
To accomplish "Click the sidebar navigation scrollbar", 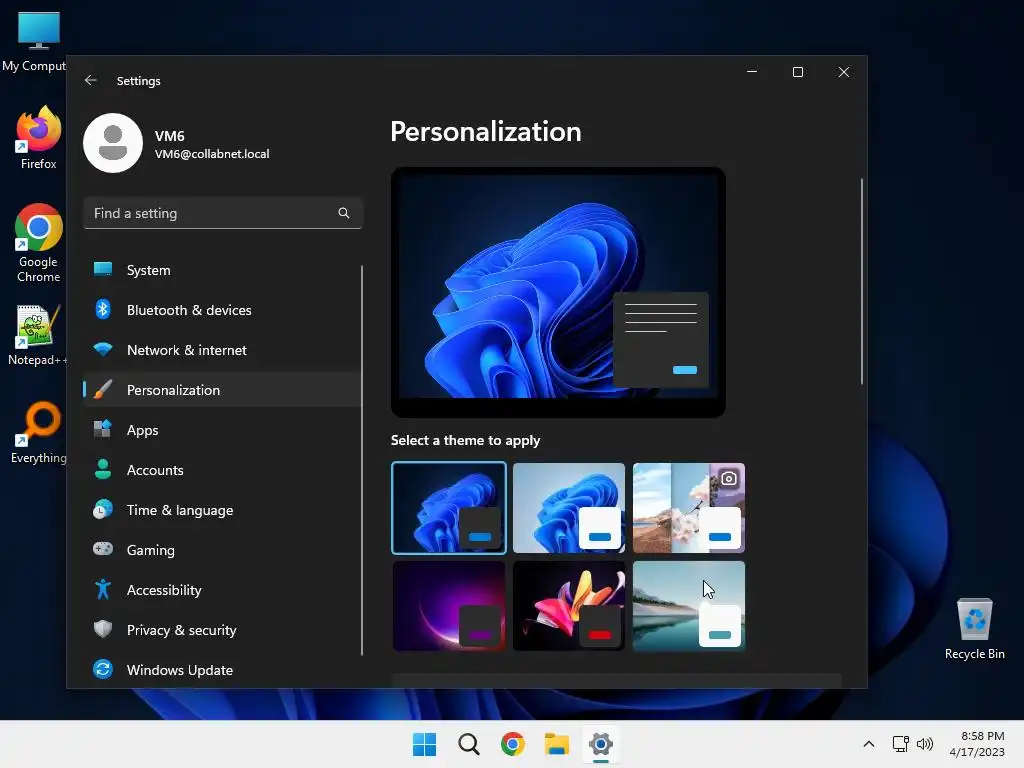I will [361, 460].
